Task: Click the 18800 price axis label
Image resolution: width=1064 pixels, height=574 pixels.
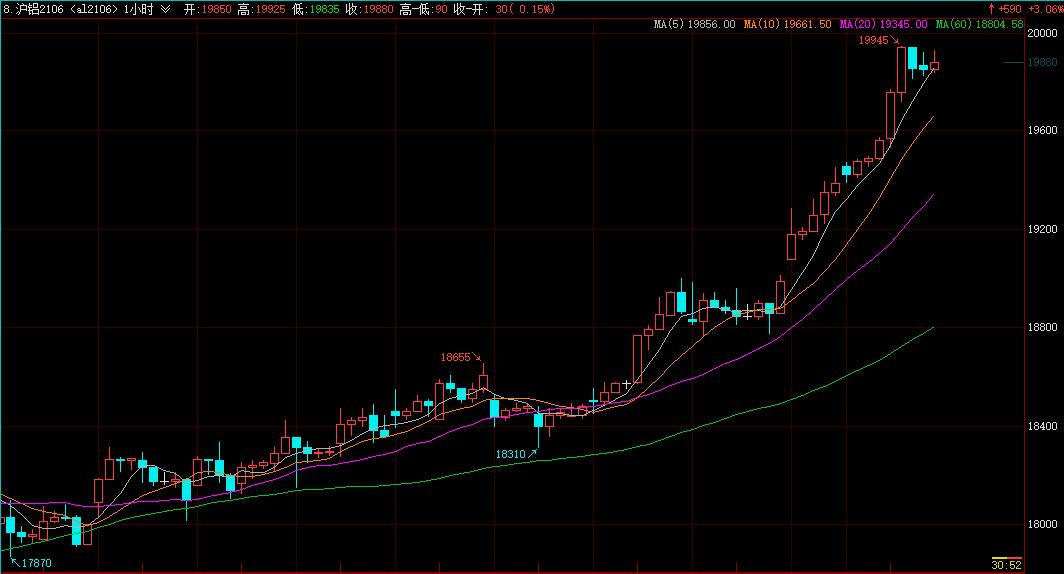Action: tap(1041, 327)
